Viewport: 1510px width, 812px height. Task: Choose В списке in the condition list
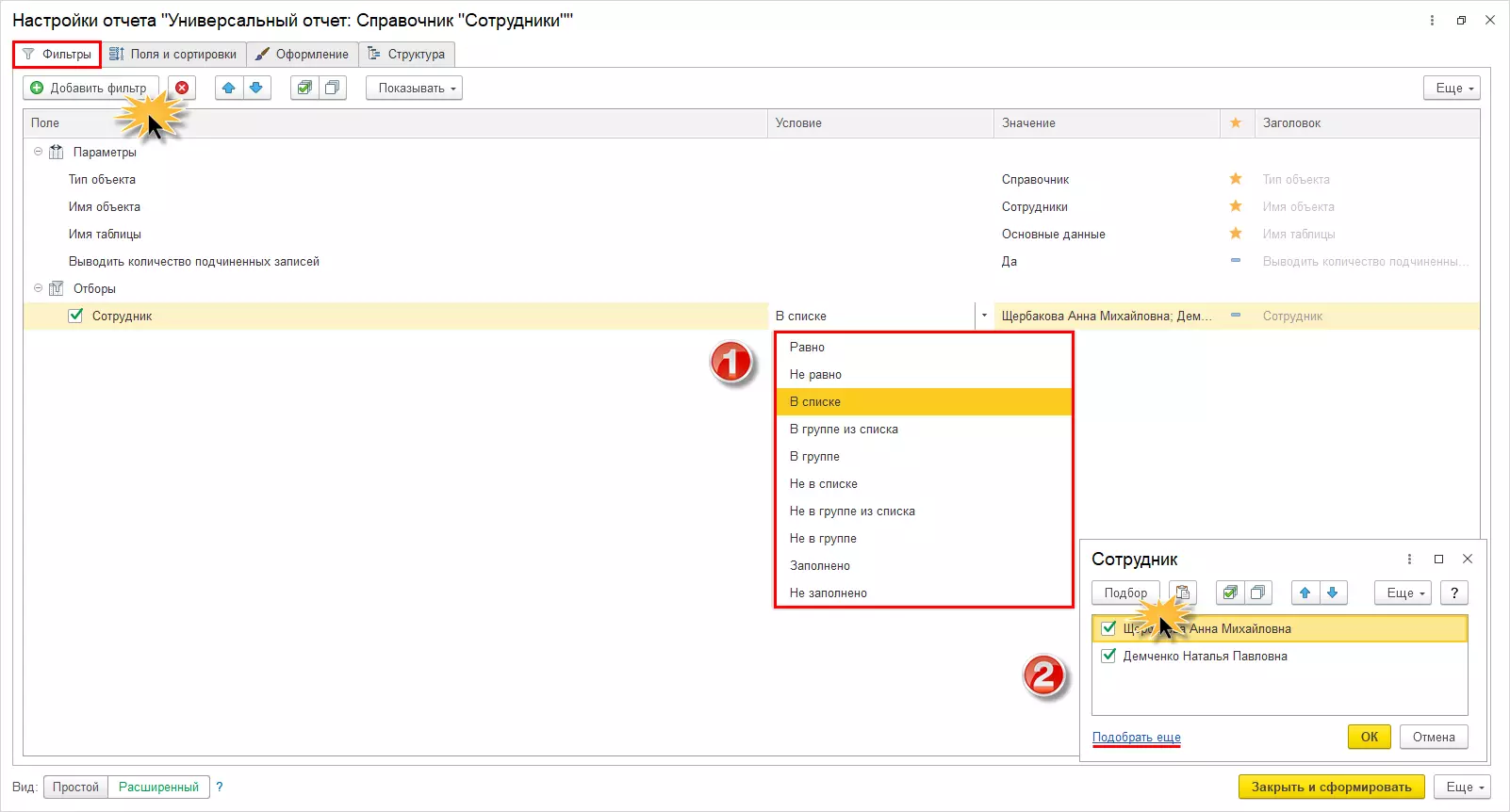924,401
